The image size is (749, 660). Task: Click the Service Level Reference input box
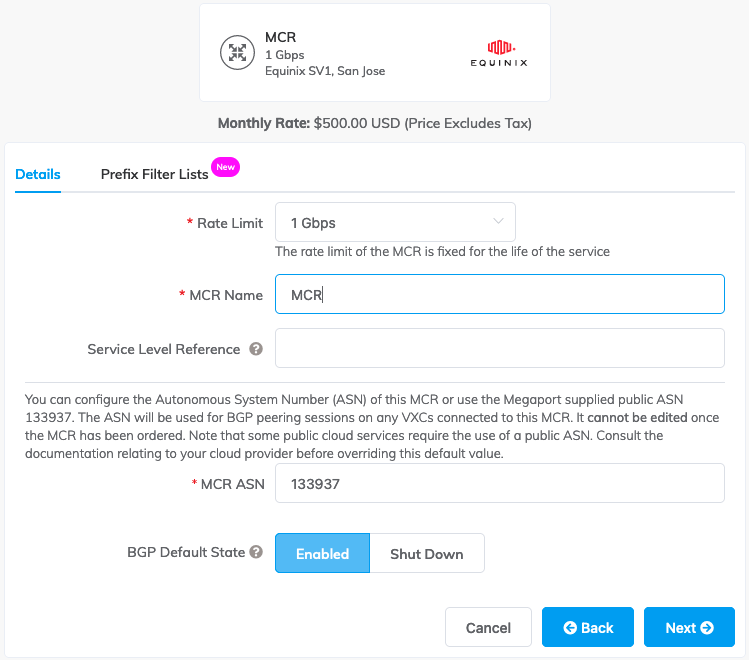(499, 348)
